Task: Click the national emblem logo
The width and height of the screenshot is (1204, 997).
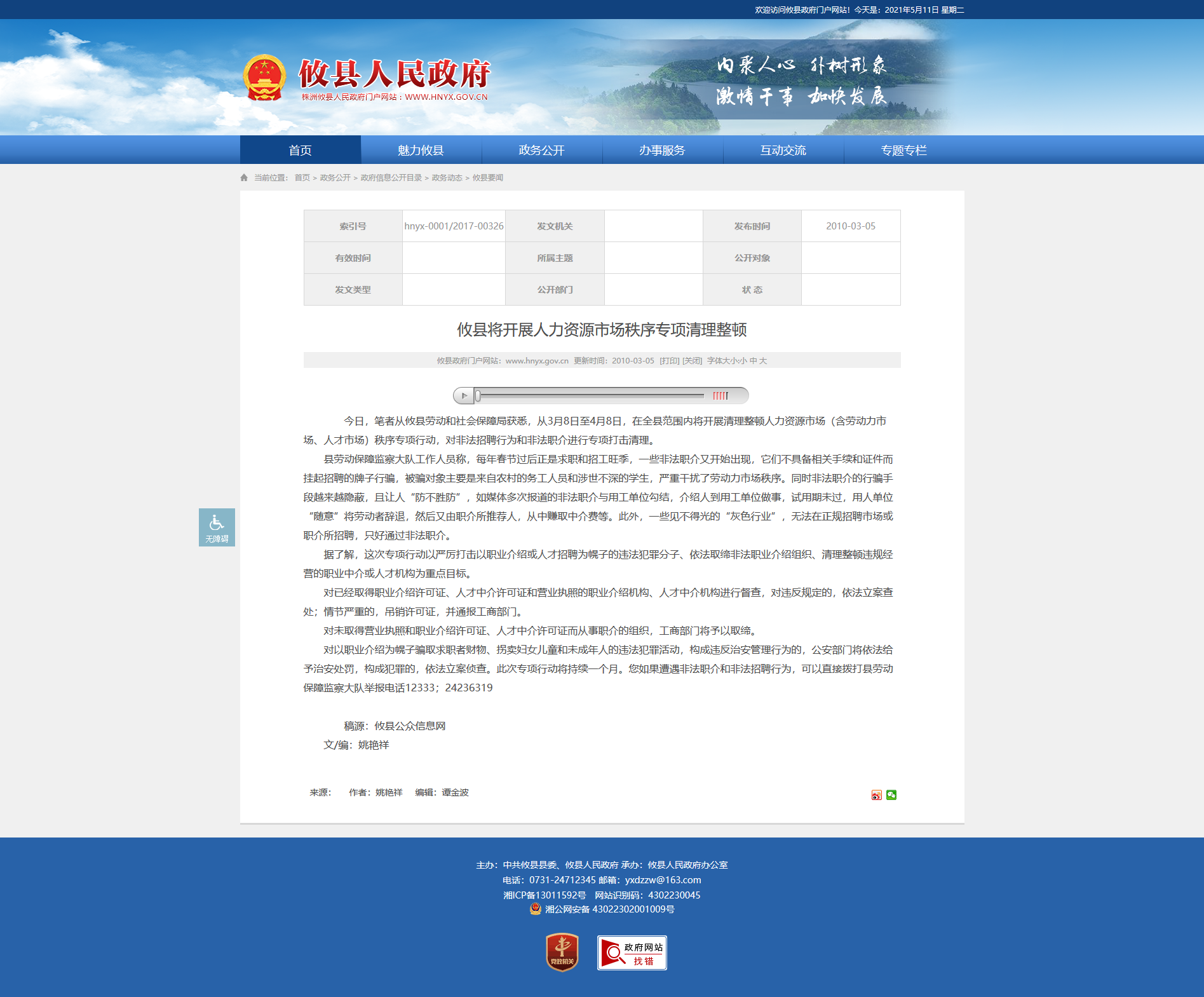Action: pos(264,78)
